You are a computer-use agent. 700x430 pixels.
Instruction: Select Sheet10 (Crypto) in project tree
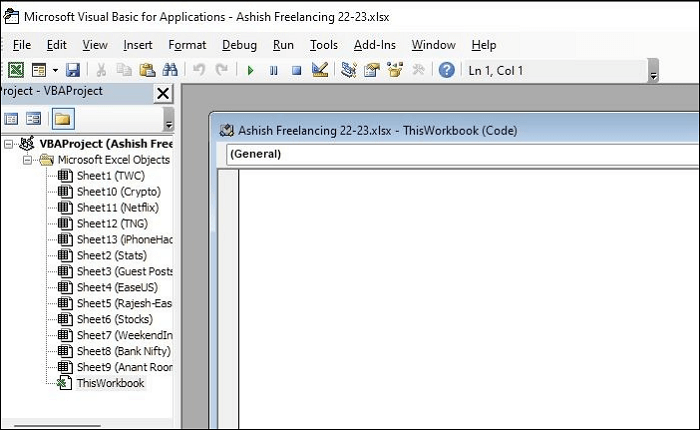coord(119,192)
